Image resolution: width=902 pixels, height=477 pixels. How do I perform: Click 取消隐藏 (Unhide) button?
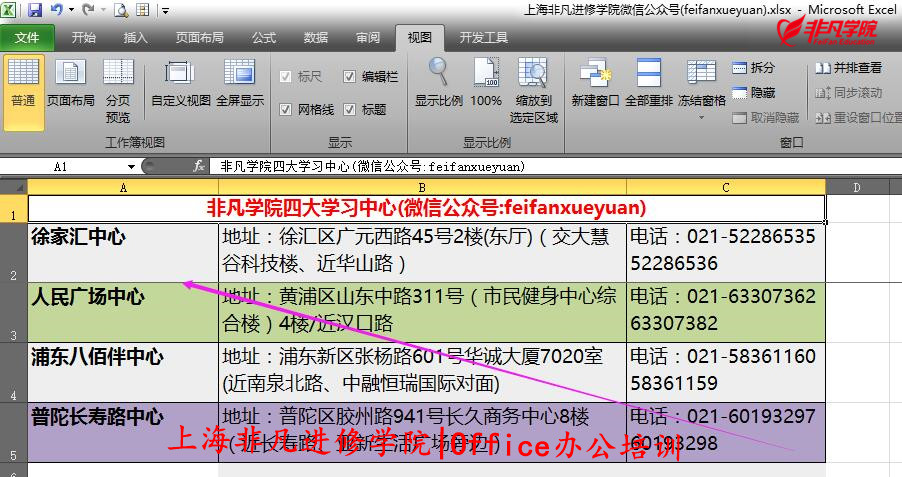[766, 118]
